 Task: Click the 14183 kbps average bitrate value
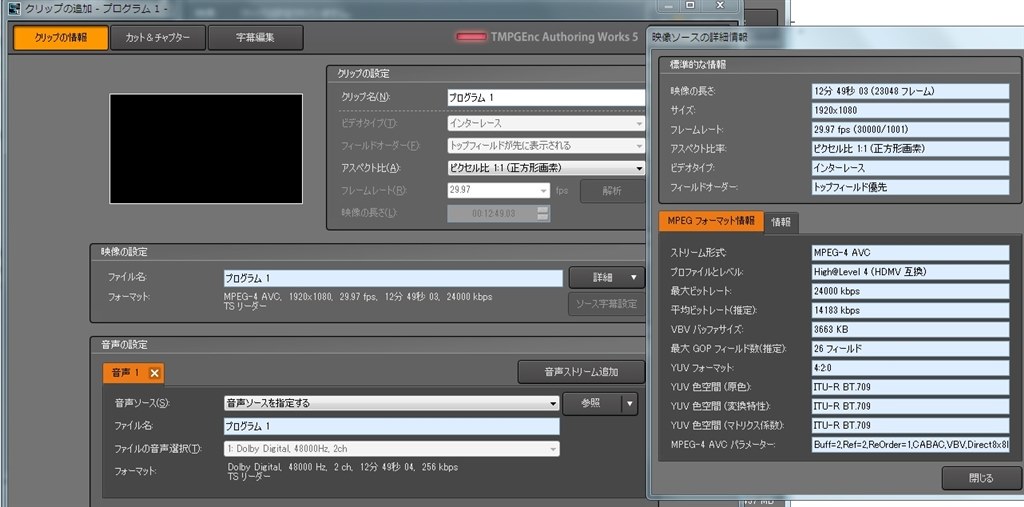[x=910, y=310]
